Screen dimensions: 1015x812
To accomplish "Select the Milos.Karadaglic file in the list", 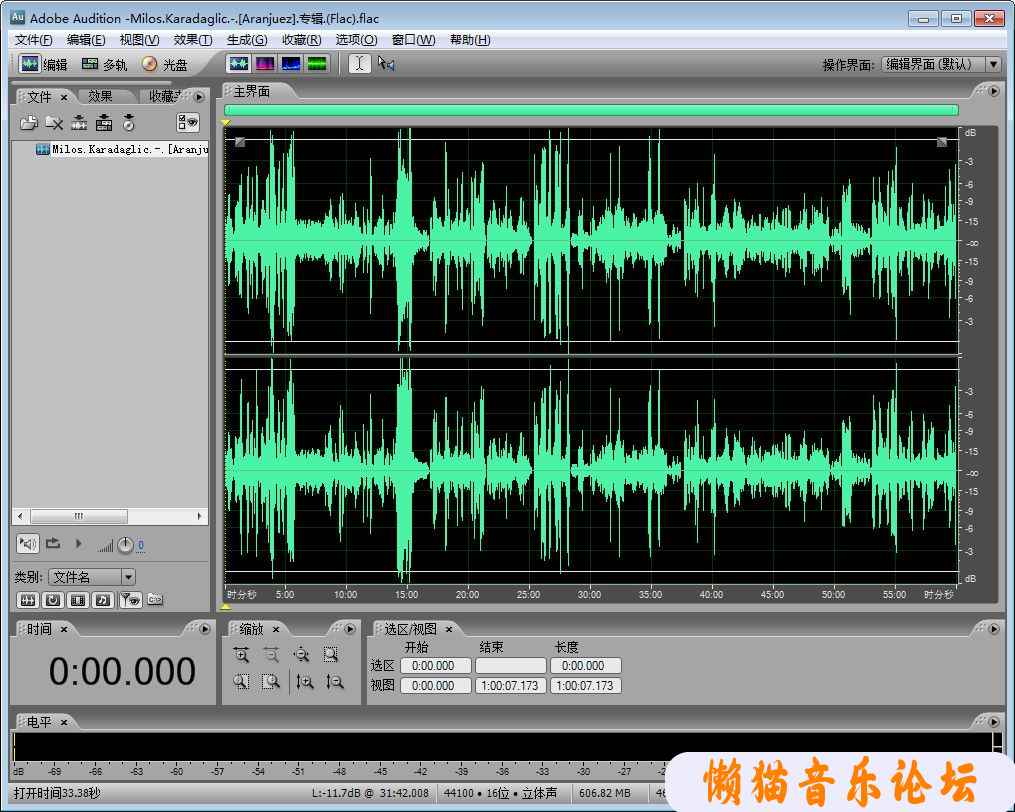I will click(122, 150).
